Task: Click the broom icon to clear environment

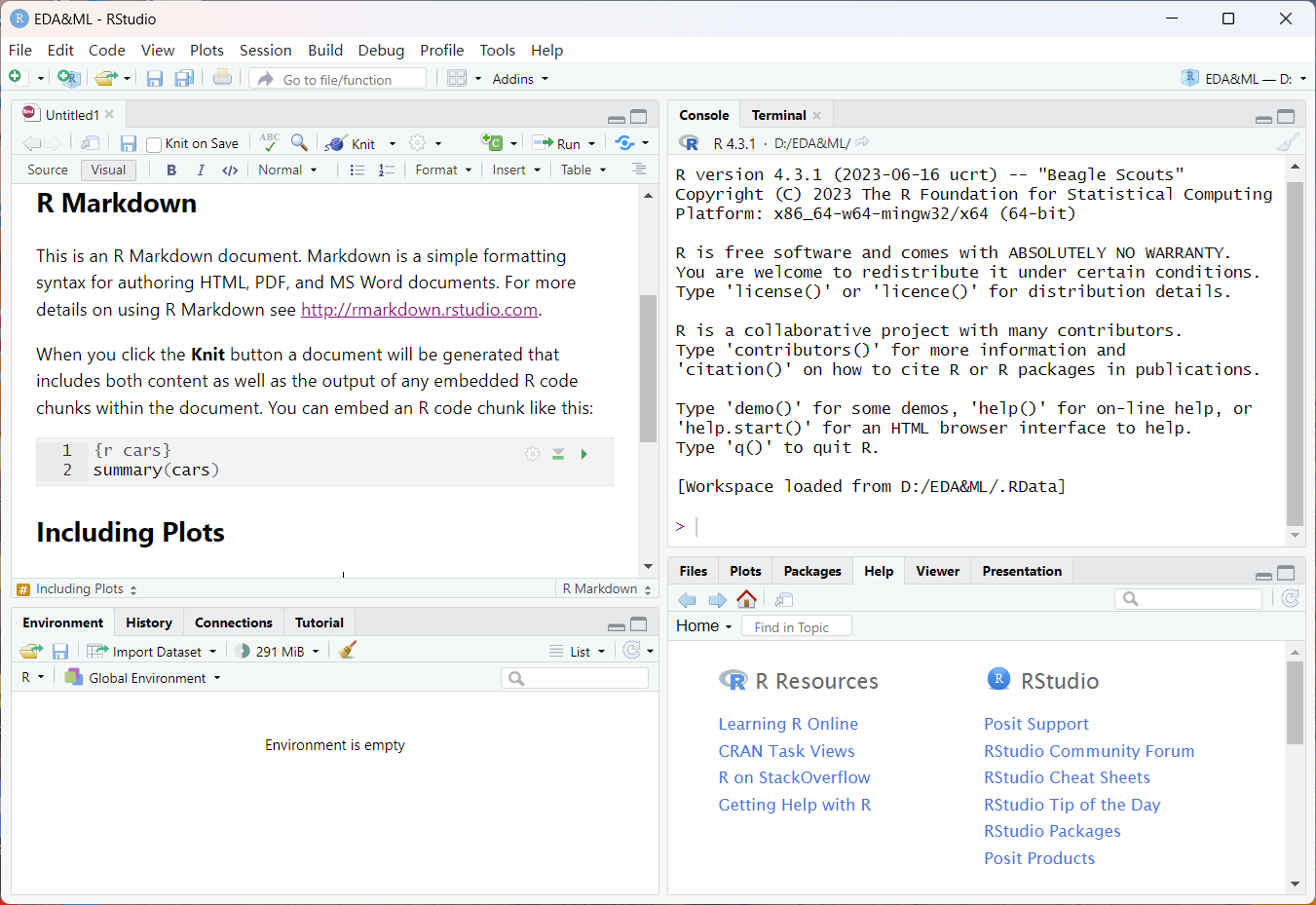Action: [348, 651]
